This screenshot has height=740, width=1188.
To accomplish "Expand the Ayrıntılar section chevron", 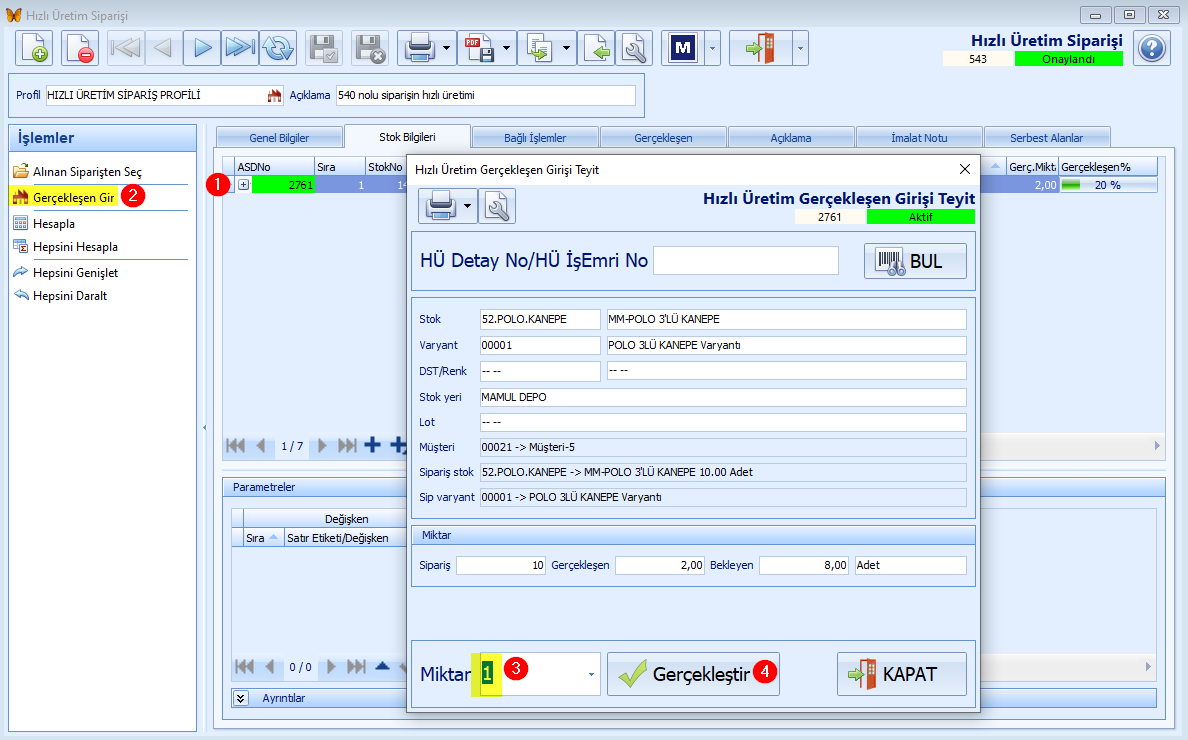I will pos(241,698).
